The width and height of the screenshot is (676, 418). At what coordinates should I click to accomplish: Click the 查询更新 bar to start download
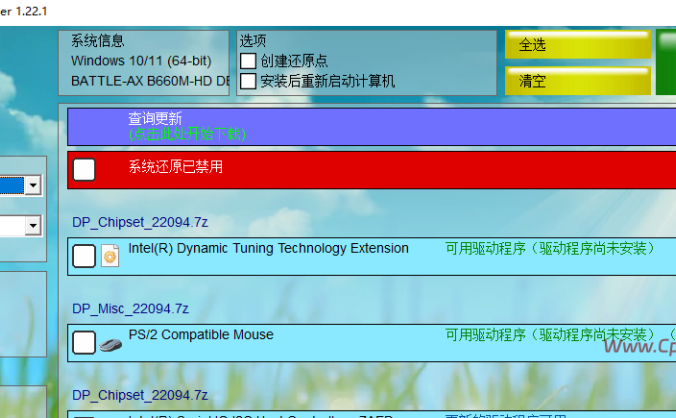click(372, 127)
